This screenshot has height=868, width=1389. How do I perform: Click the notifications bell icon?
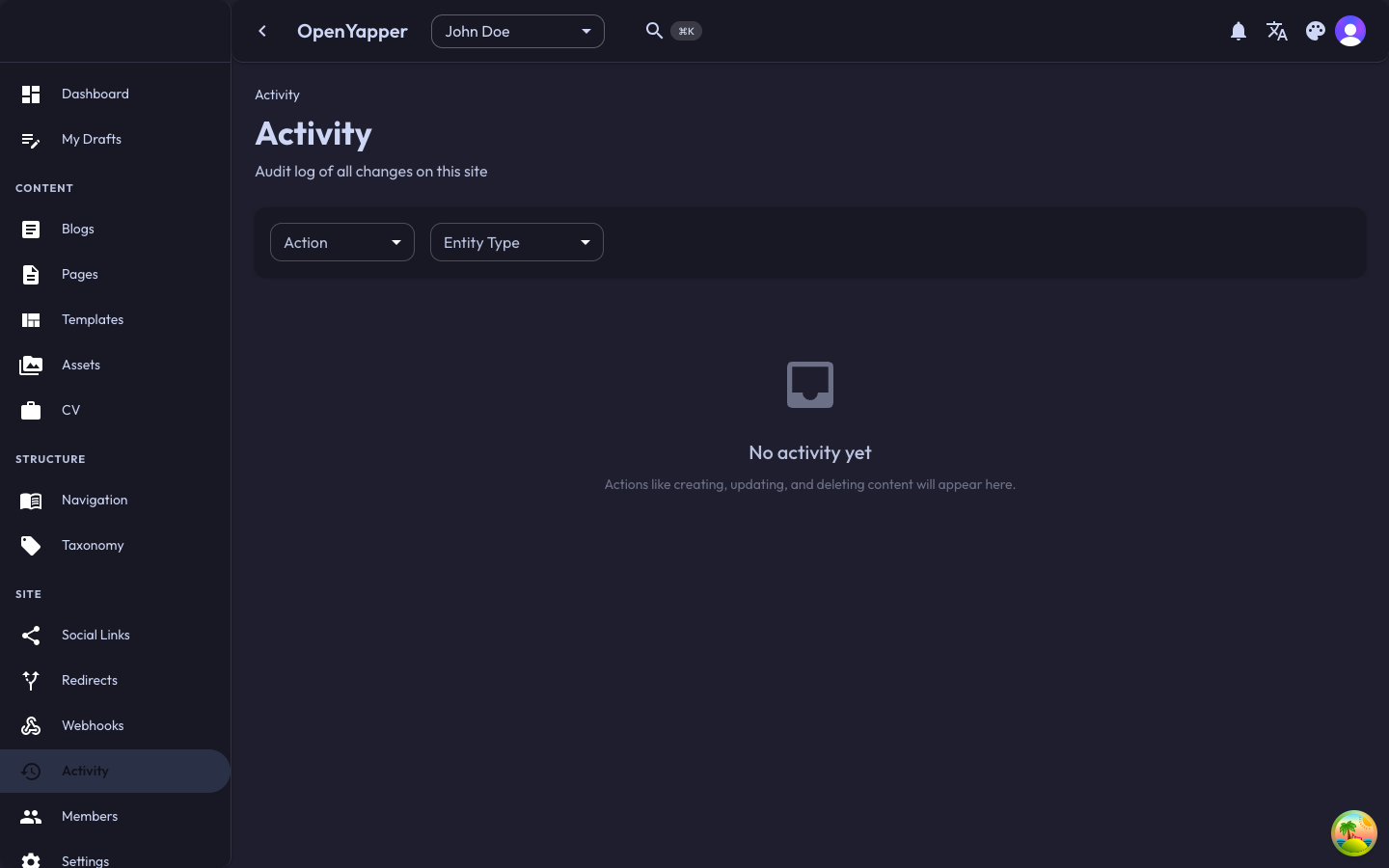(x=1239, y=31)
